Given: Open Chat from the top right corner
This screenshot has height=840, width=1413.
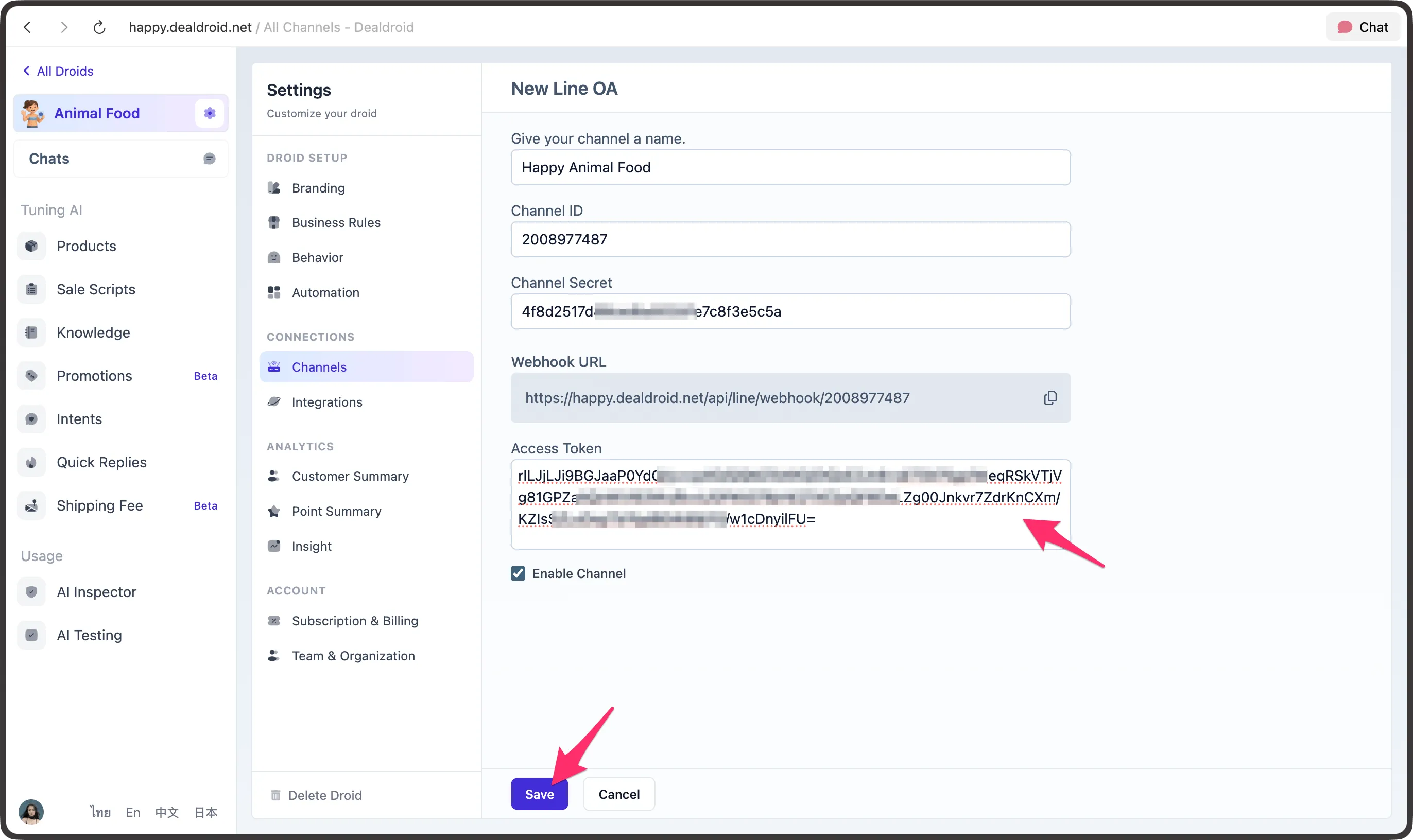Looking at the screenshot, I should (1362, 27).
